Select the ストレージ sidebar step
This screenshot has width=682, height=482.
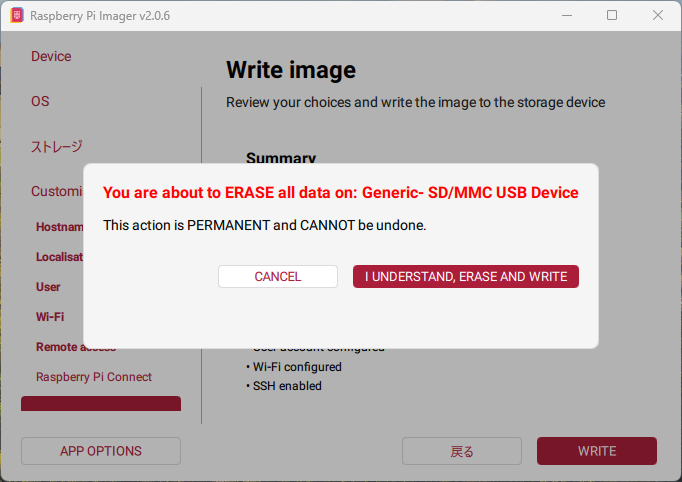pyautogui.click(x=57, y=146)
